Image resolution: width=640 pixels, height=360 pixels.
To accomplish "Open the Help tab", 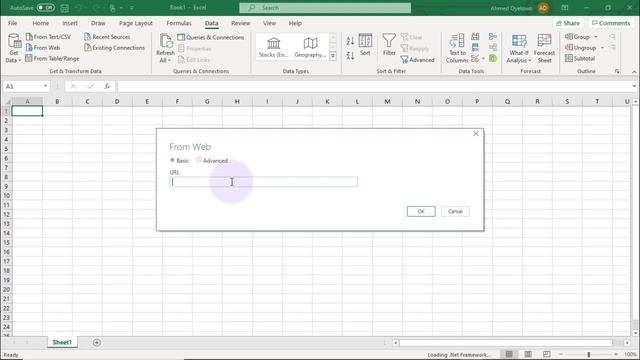I will 295,23.
